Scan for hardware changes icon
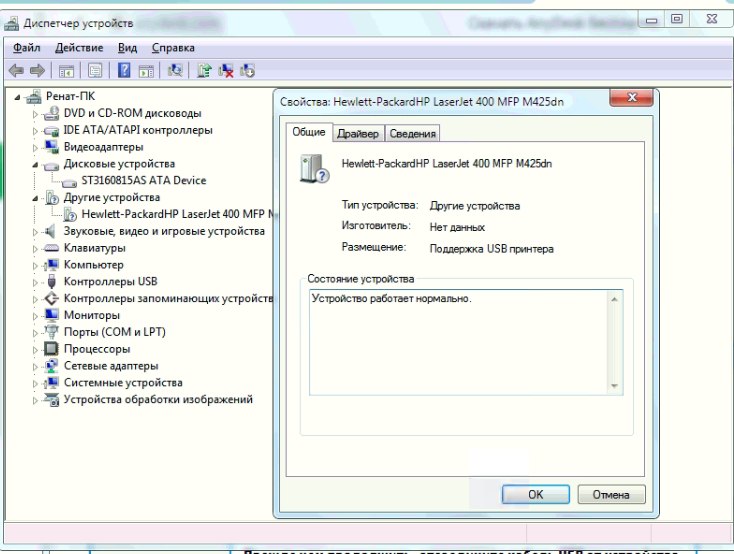 [176, 71]
